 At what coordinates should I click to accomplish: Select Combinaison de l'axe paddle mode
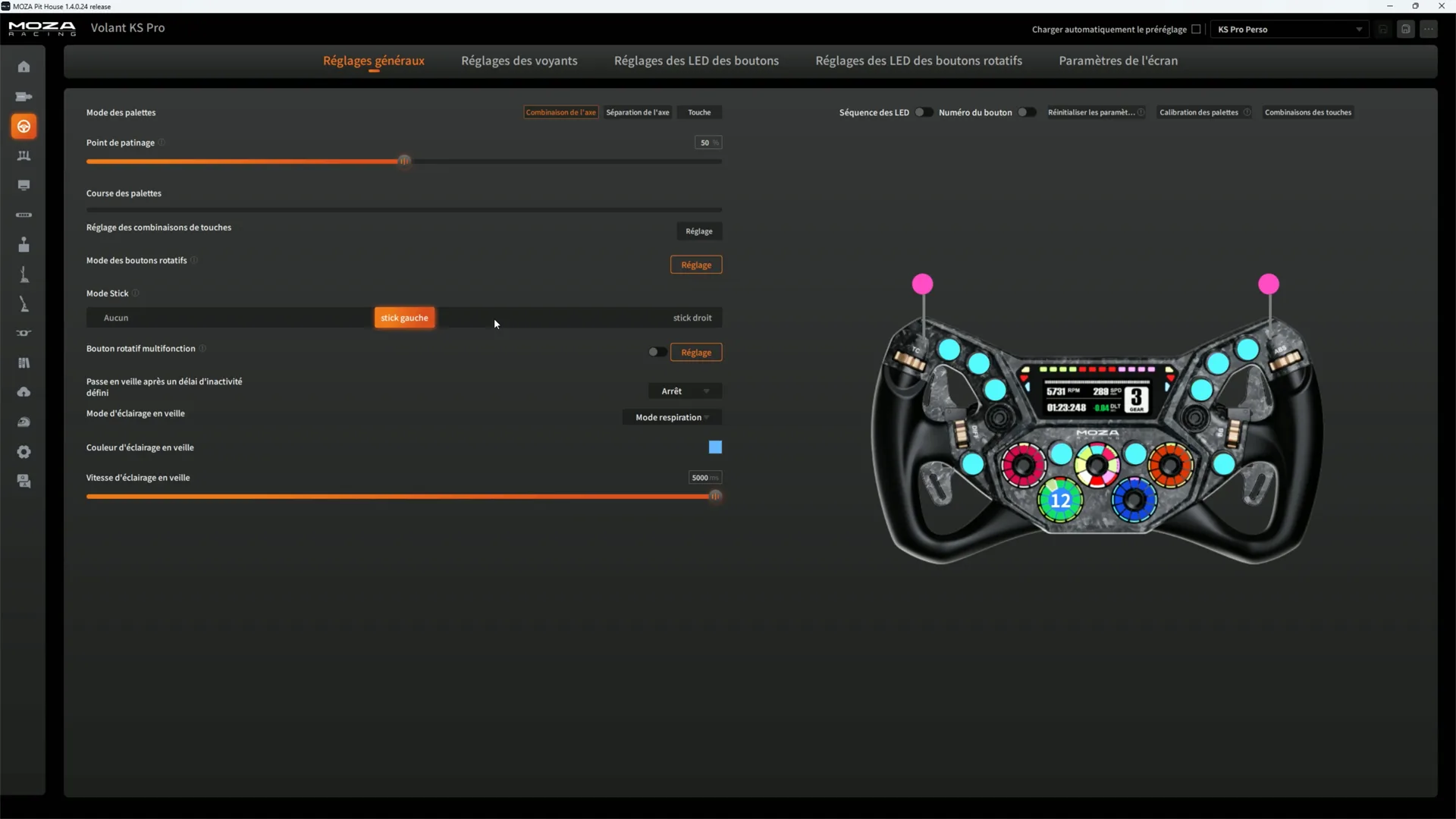561,112
